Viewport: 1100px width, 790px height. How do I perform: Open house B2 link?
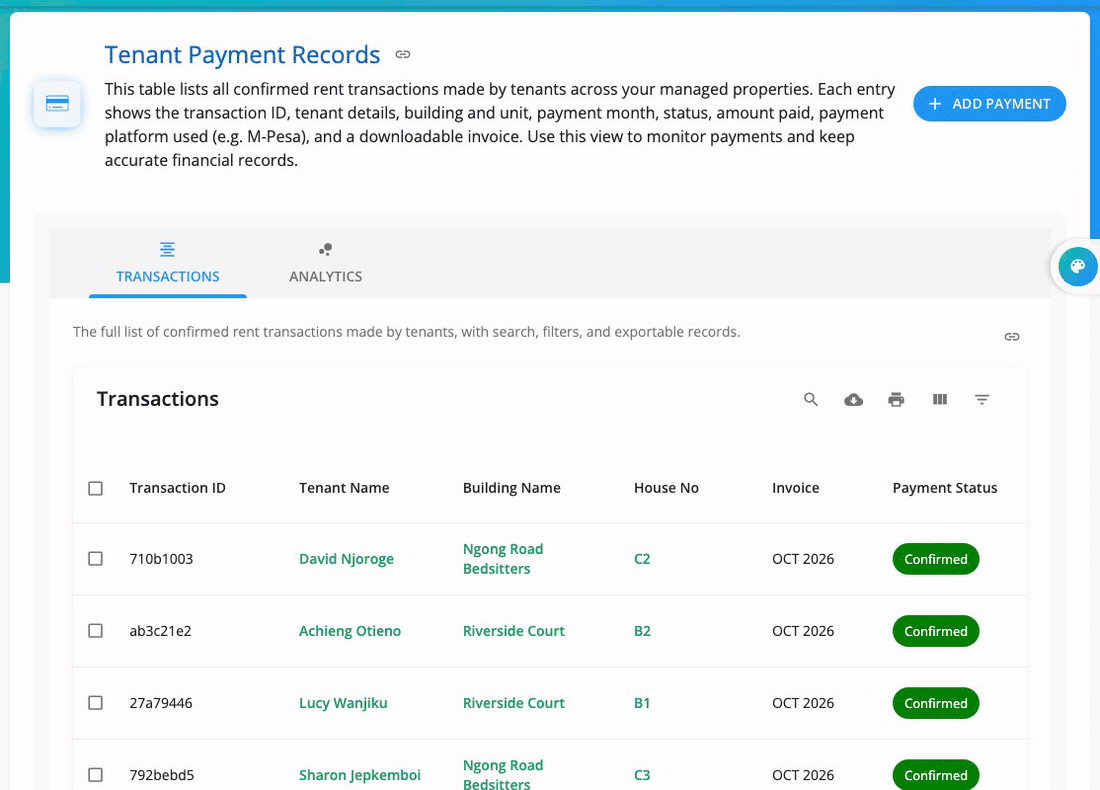(642, 631)
